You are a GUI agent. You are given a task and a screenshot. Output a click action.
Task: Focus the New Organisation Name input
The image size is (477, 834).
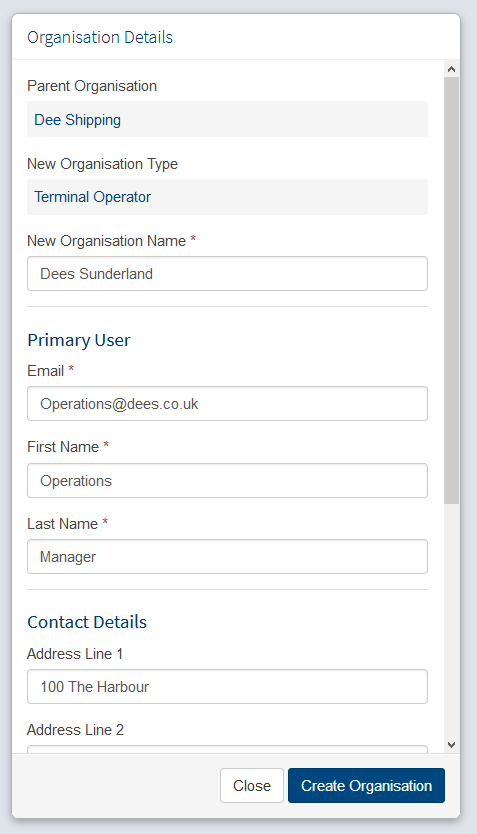pyautogui.click(x=227, y=273)
